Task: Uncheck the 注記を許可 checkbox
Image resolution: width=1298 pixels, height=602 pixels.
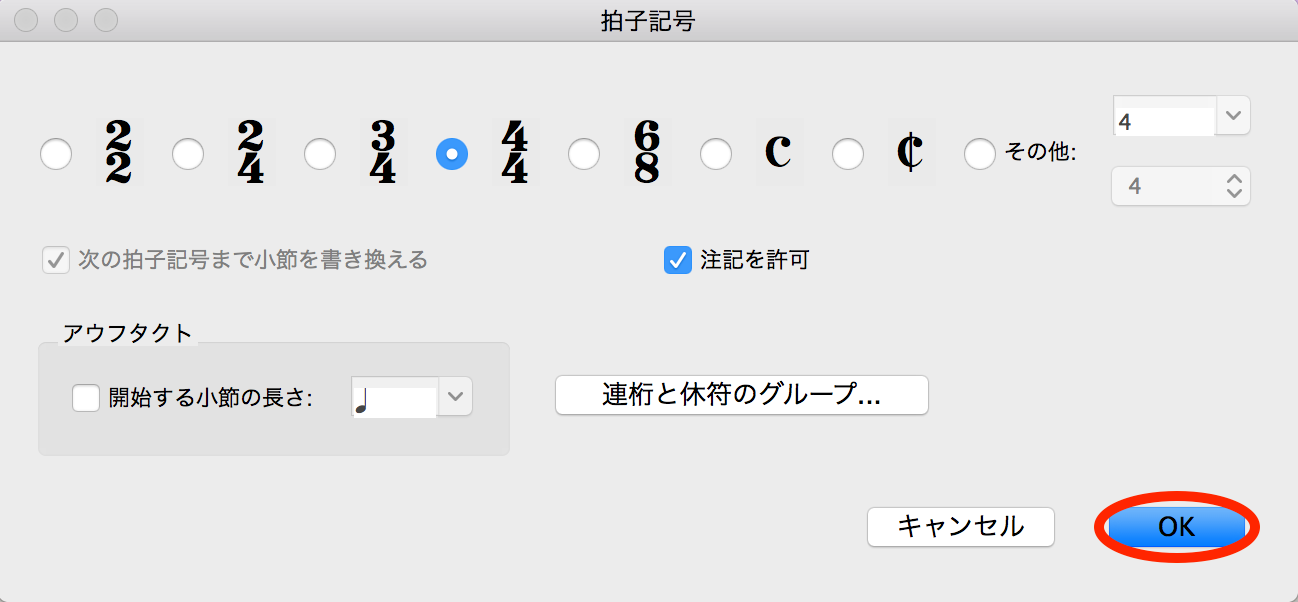Action: (x=678, y=261)
